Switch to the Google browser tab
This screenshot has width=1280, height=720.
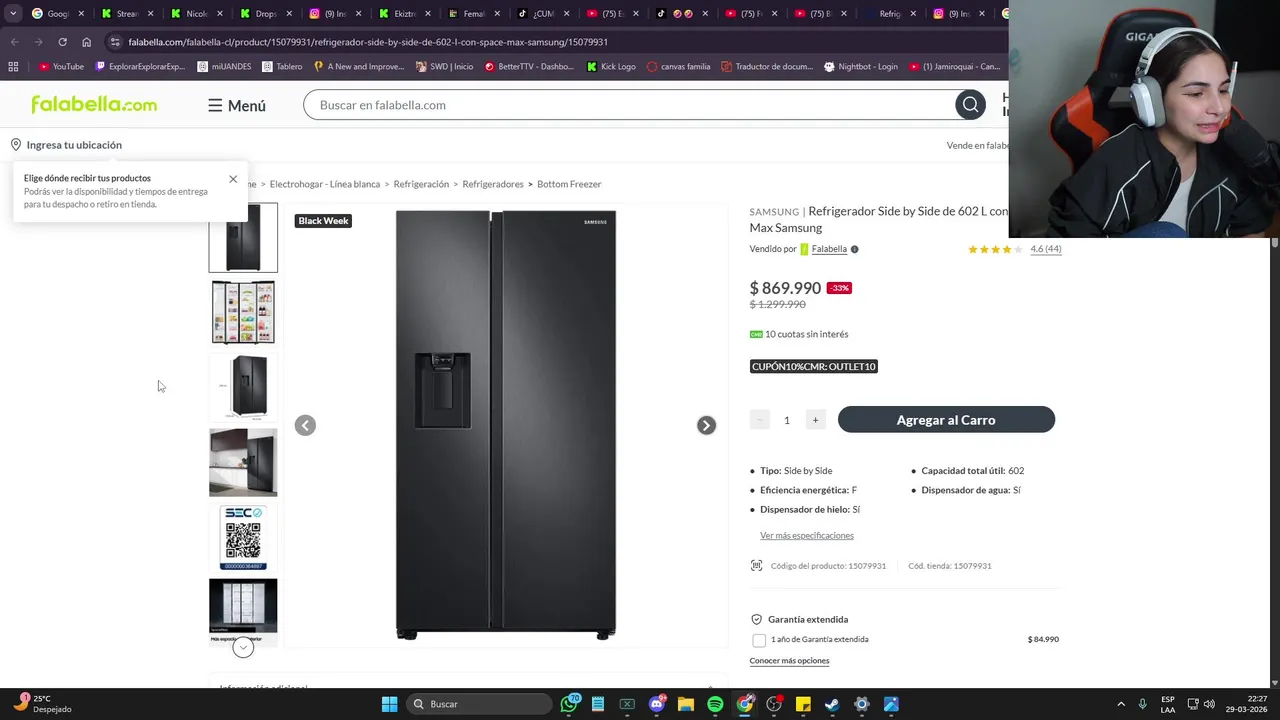pyautogui.click(x=52, y=14)
